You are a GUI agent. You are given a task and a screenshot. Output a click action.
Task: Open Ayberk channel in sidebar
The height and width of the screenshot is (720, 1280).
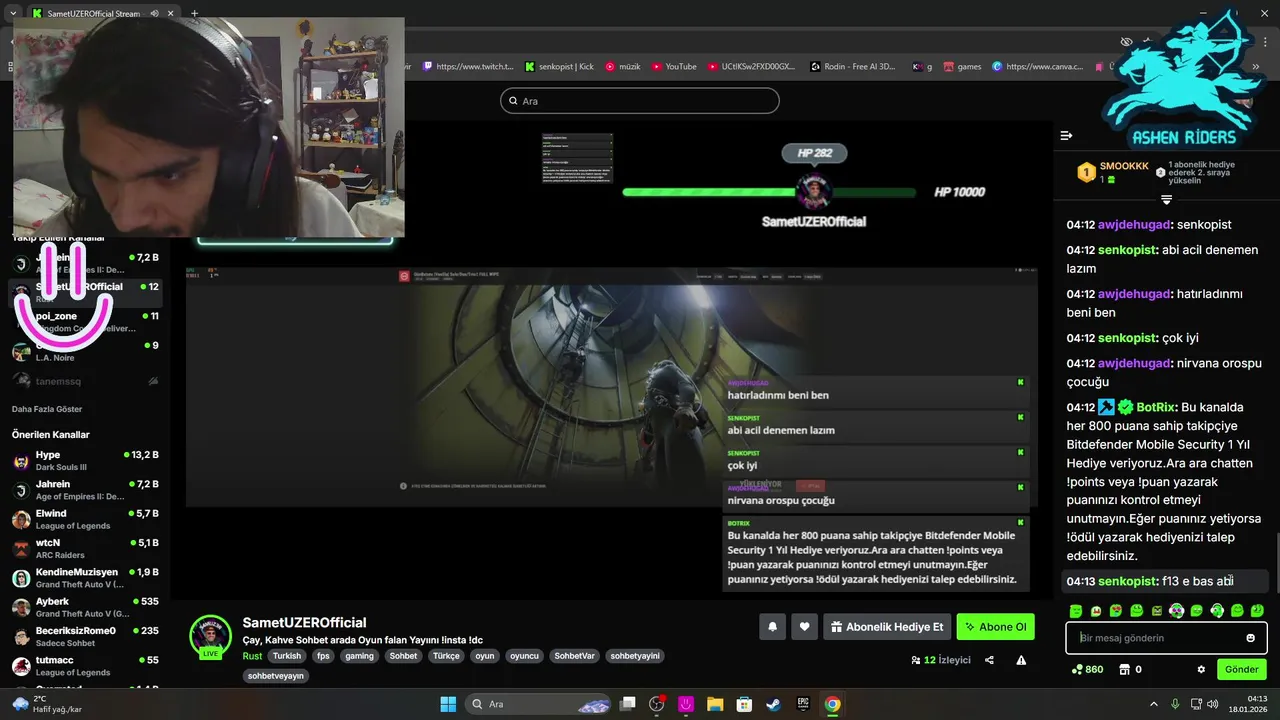(85, 607)
